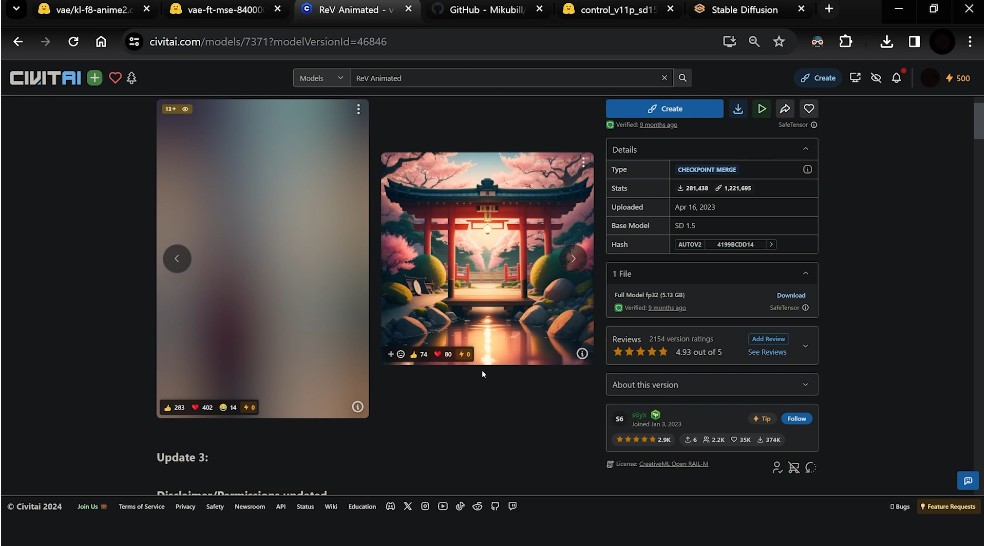Click heart 402 reaction on blurred image
The width and height of the screenshot is (984, 546).
pyautogui.click(x=202, y=407)
